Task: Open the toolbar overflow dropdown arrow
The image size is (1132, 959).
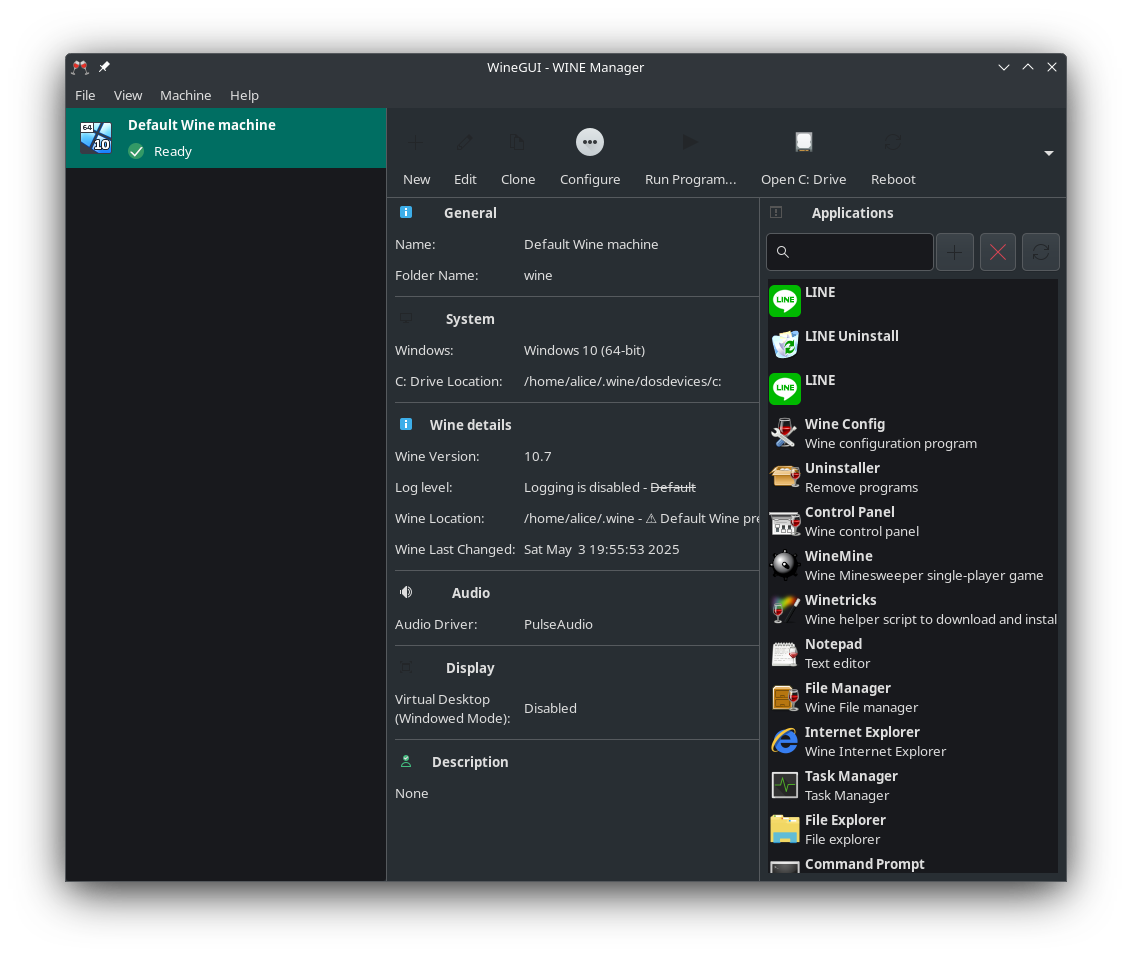Action: pyautogui.click(x=1048, y=152)
